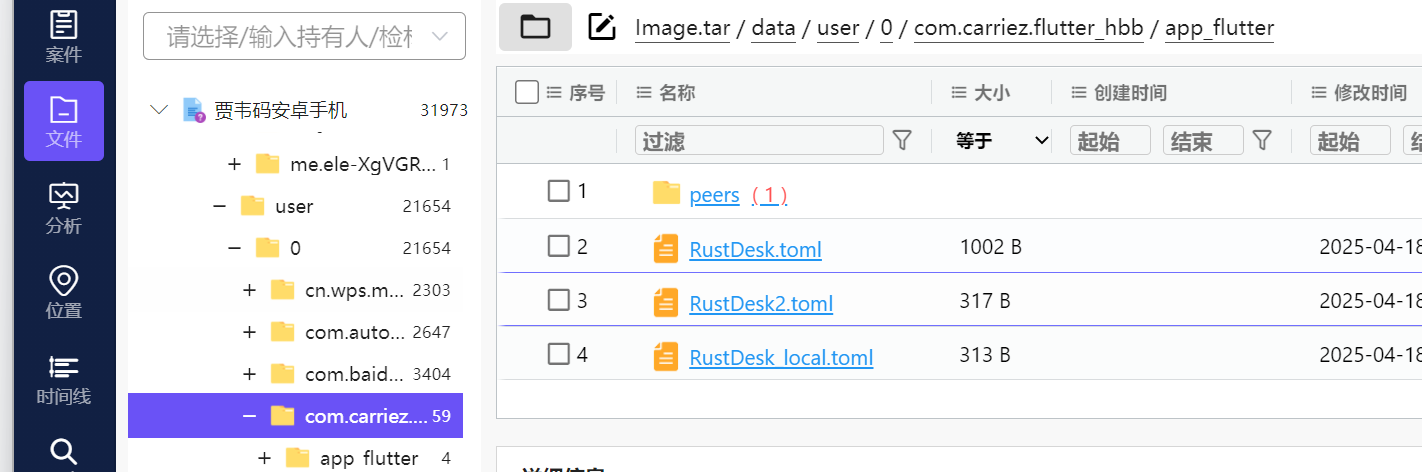Viewport: 1422px width, 472px height.
Task: Expand the cn.wps.m... folder in tree
Action: point(249,290)
